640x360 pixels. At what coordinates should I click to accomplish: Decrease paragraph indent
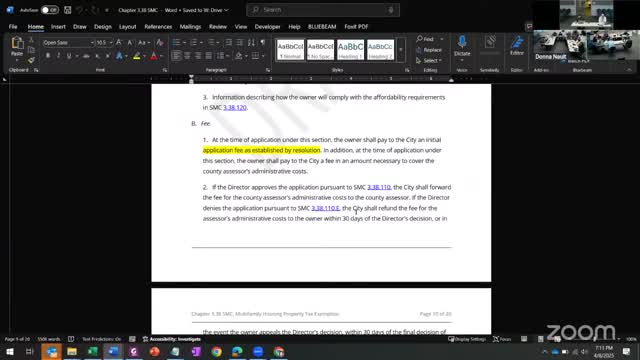[229, 42]
